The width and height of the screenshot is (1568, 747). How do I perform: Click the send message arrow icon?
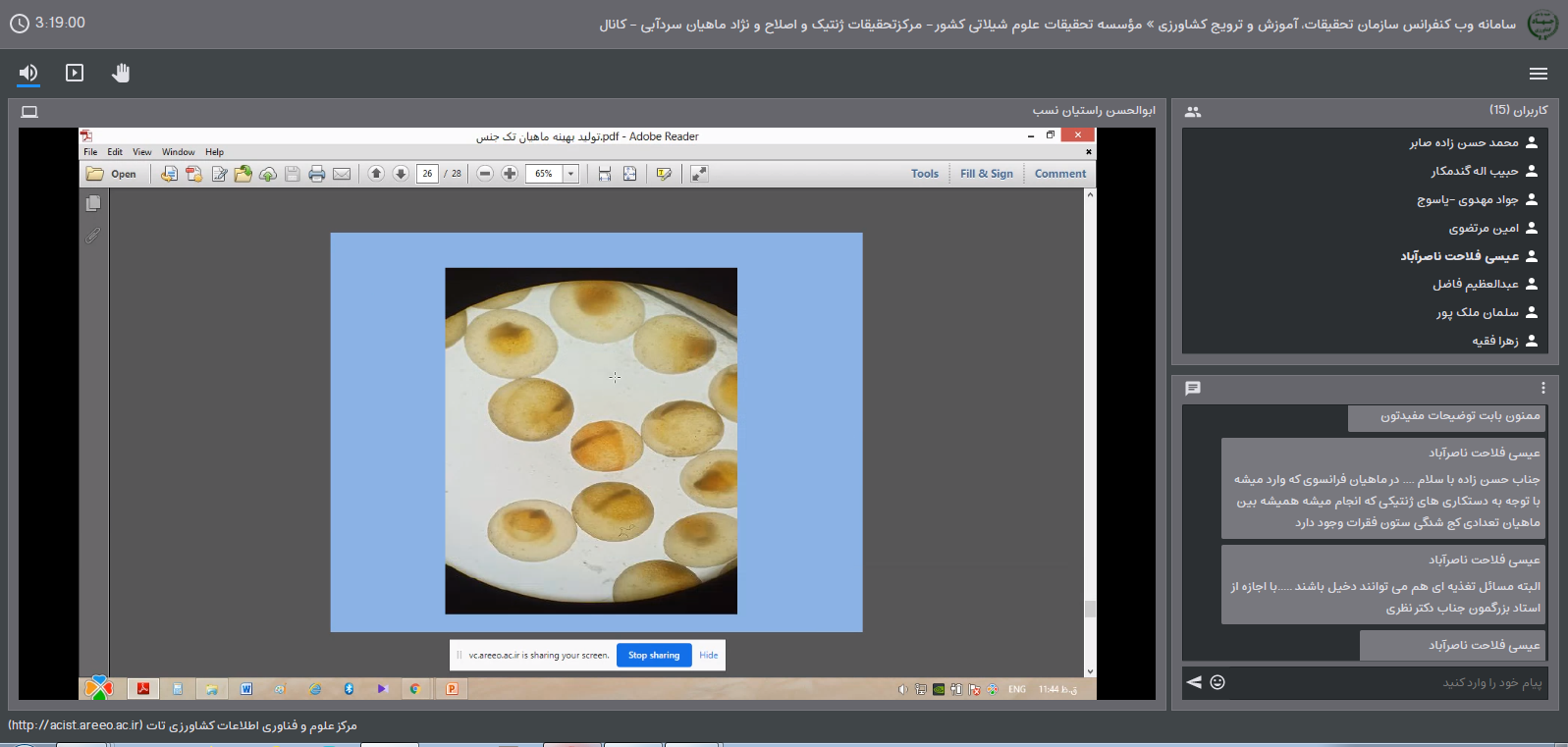[x=1194, y=682]
